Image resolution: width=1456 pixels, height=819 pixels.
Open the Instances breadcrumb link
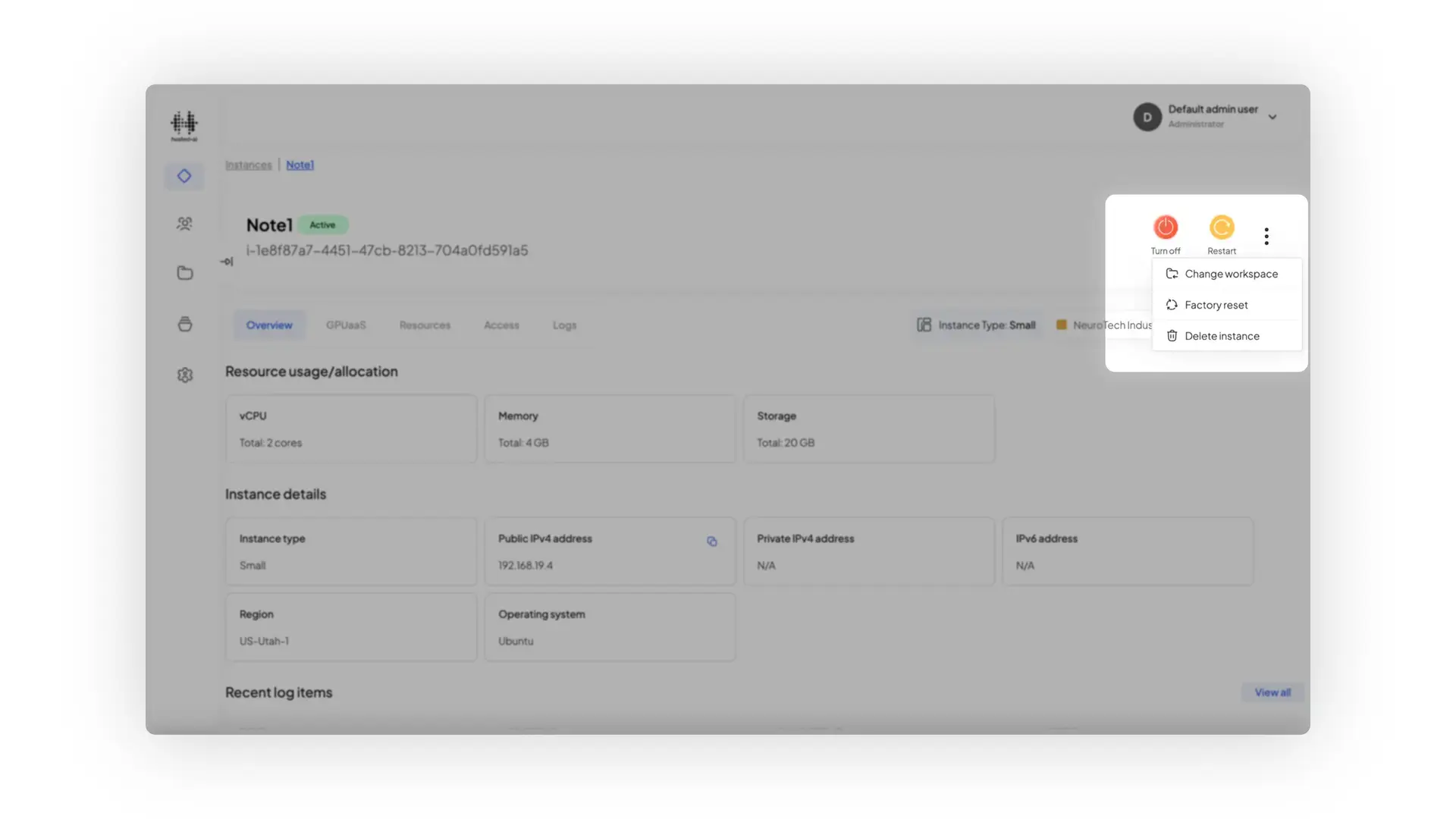pos(248,165)
